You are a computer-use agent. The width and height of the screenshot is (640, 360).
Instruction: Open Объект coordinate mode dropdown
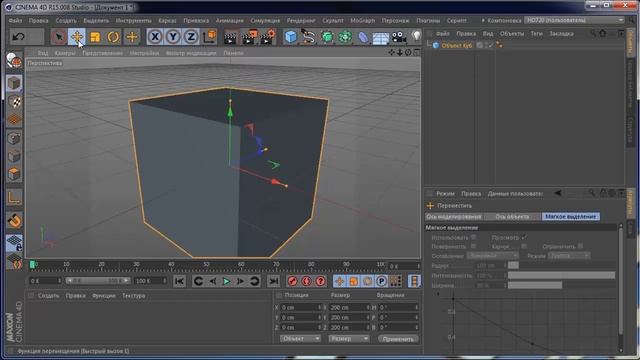(x=300, y=339)
